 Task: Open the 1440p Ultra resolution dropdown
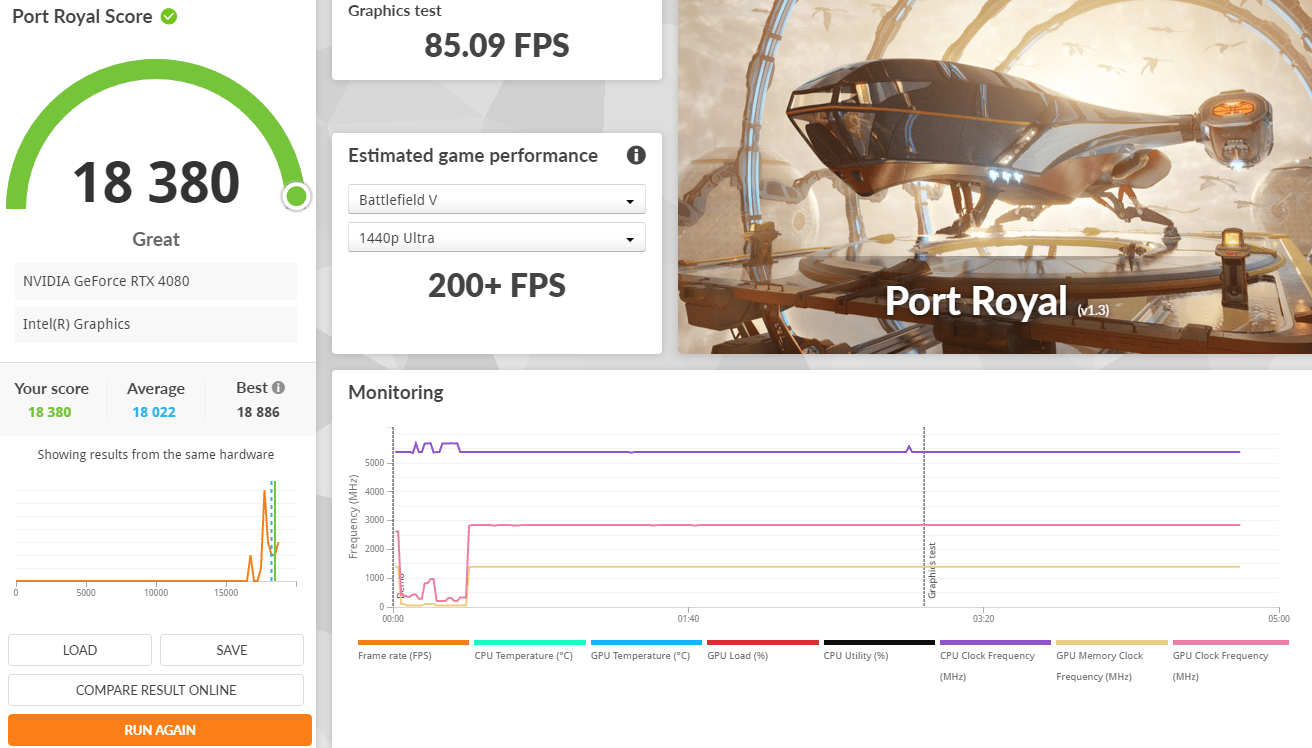click(x=497, y=238)
